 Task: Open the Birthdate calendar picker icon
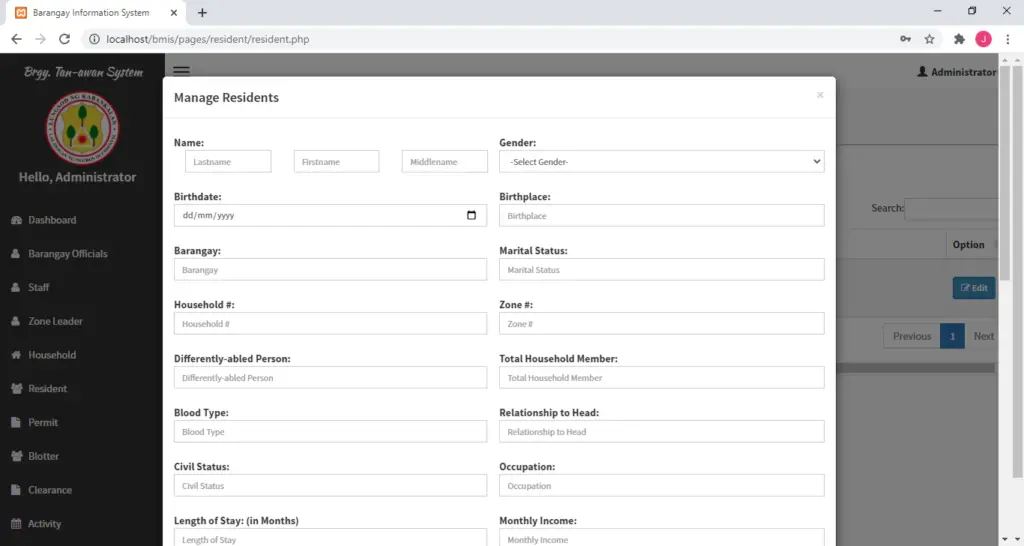pyautogui.click(x=472, y=216)
